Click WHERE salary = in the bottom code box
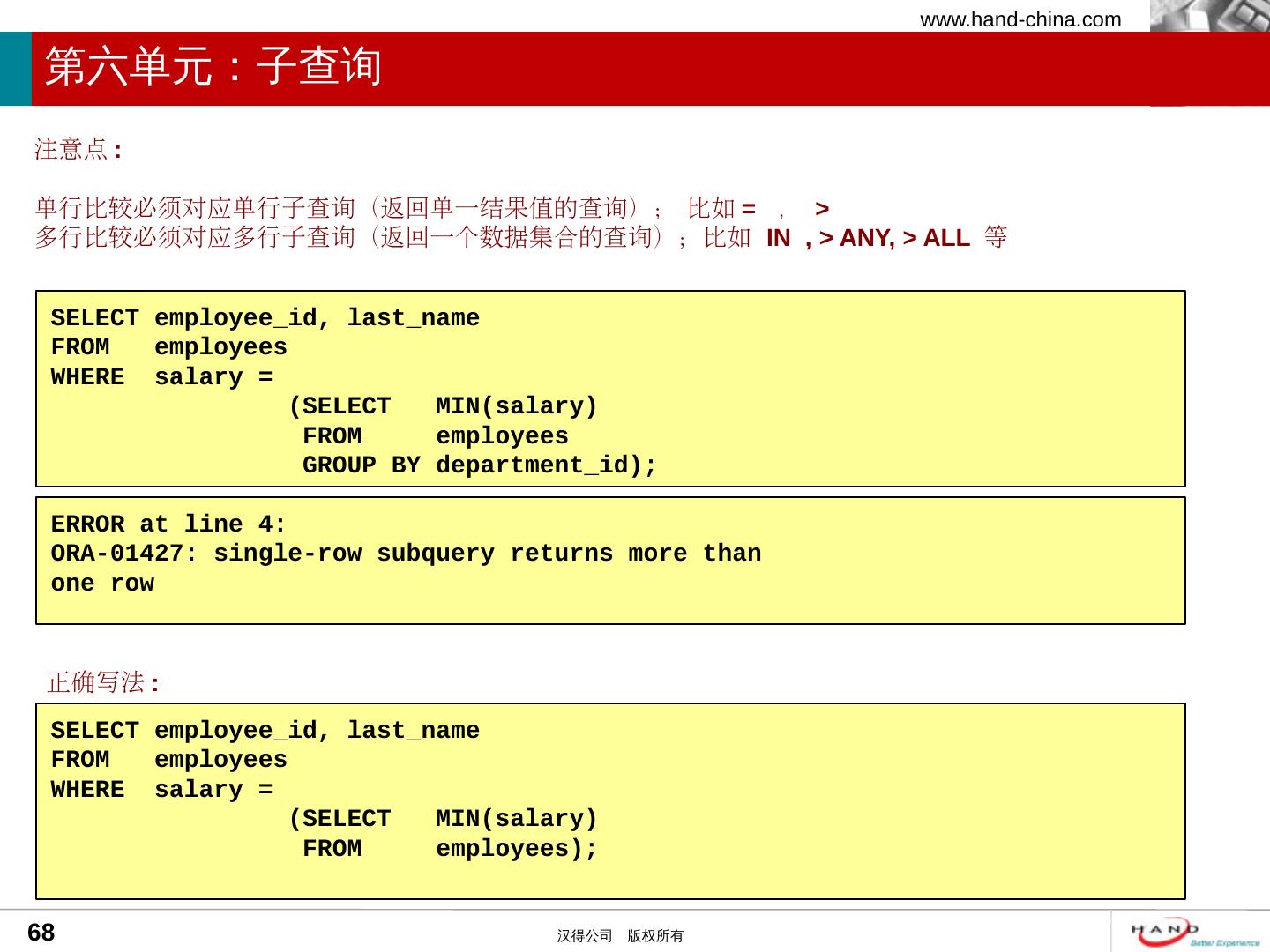 pyautogui.click(x=161, y=790)
